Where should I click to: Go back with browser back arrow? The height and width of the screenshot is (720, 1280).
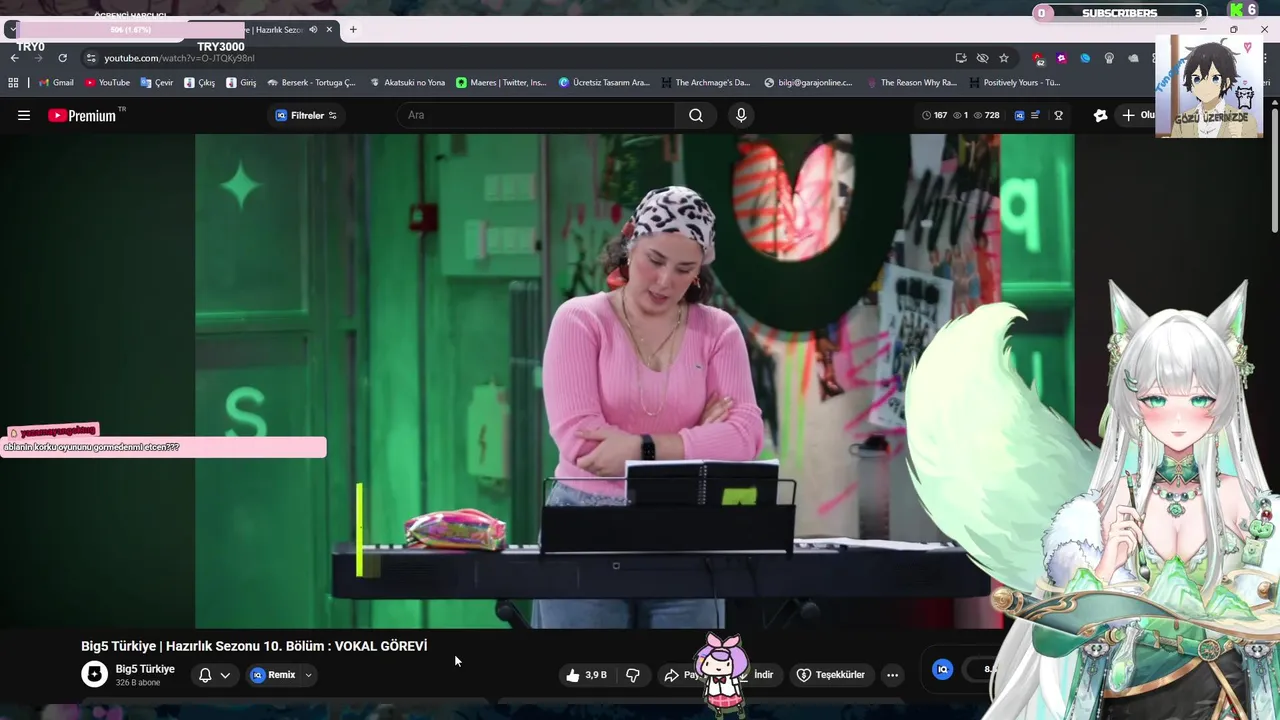[x=14, y=58]
